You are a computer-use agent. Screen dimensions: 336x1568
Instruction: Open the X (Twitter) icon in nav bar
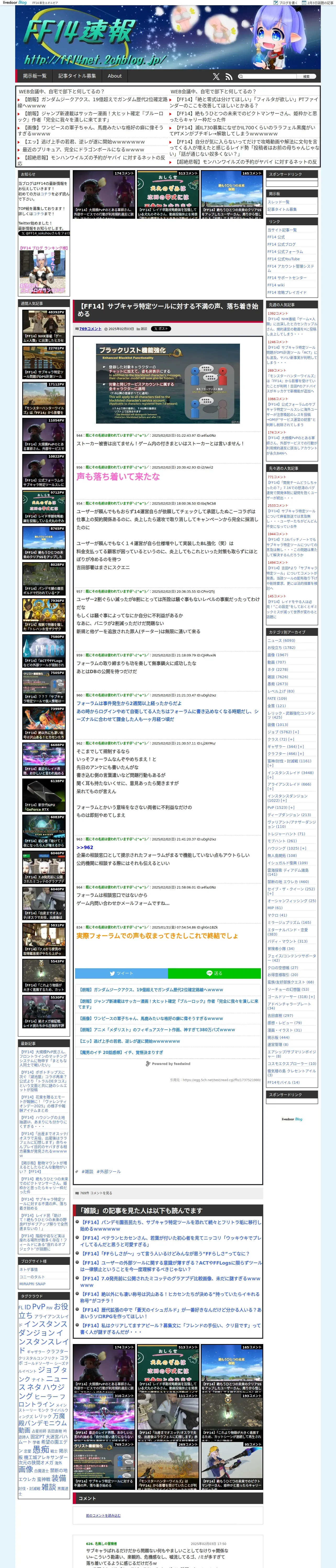pyautogui.click(x=216, y=77)
